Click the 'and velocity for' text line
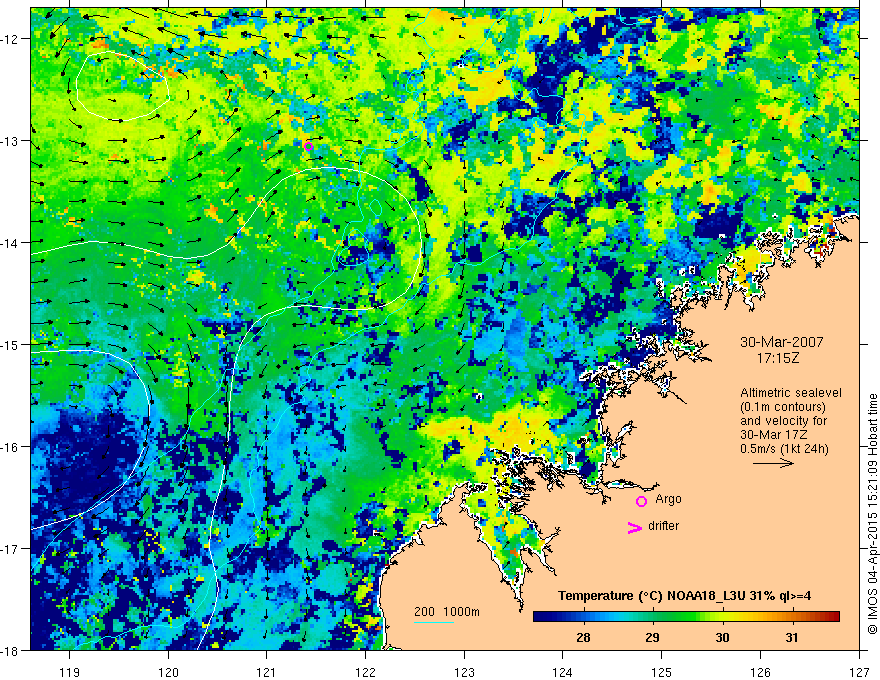Image resolution: width=880 pixels, height=680 pixels. point(783,421)
